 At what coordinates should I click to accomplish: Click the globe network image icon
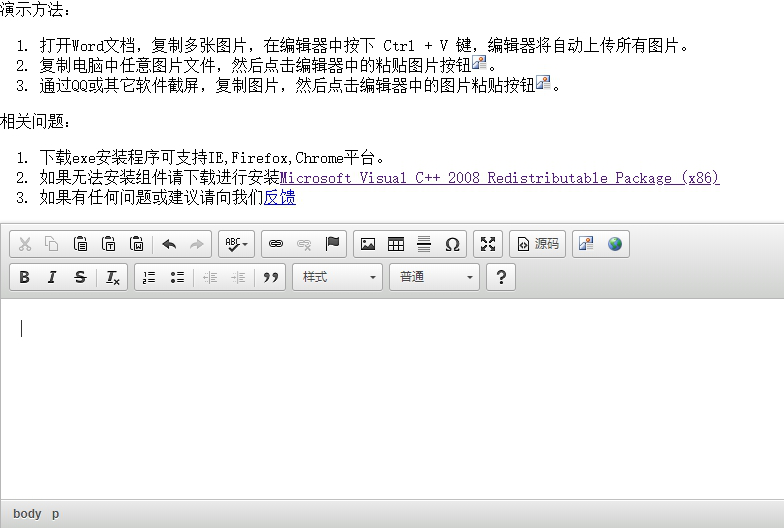[615, 244]
